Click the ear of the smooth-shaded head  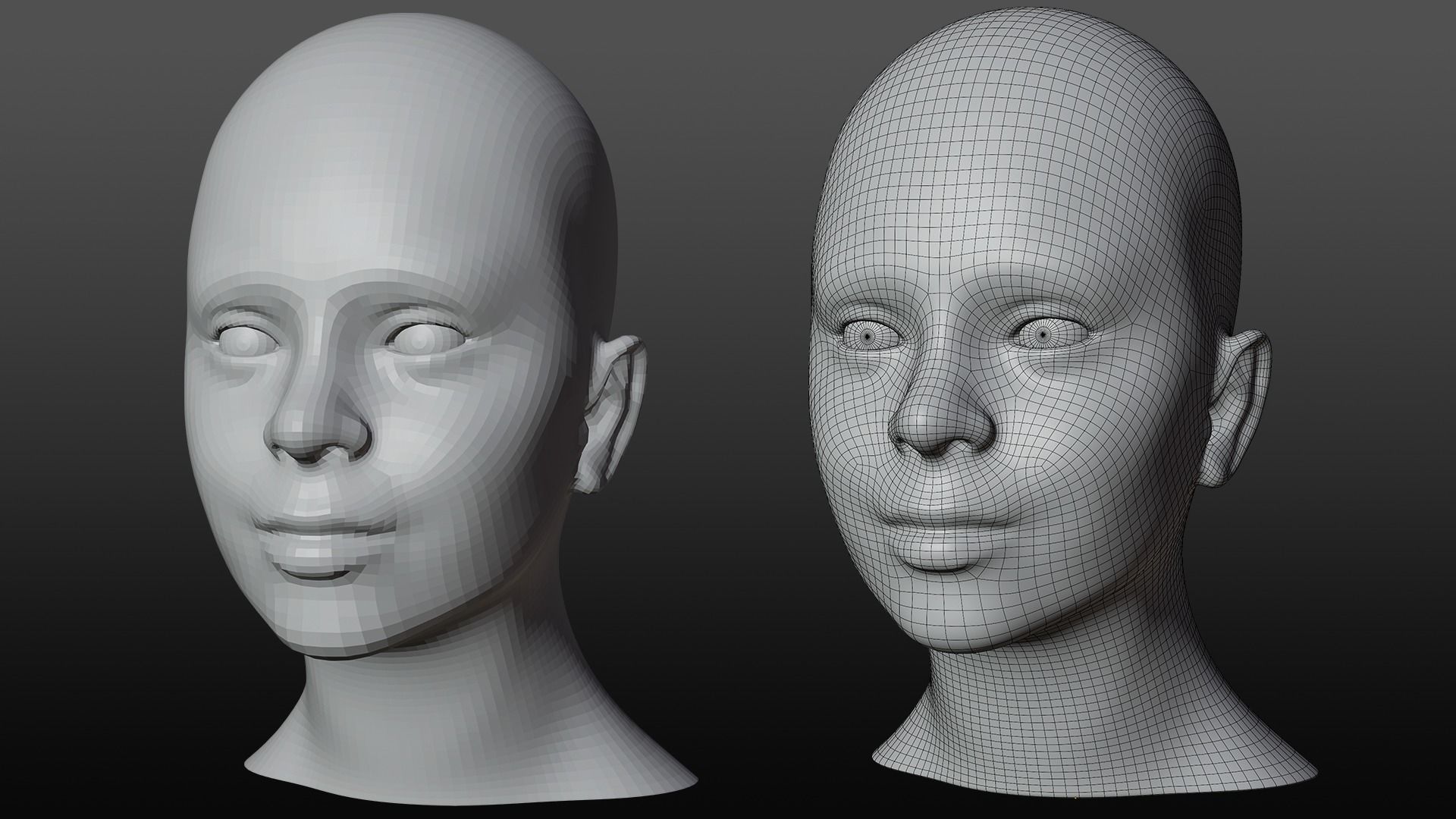610,415
